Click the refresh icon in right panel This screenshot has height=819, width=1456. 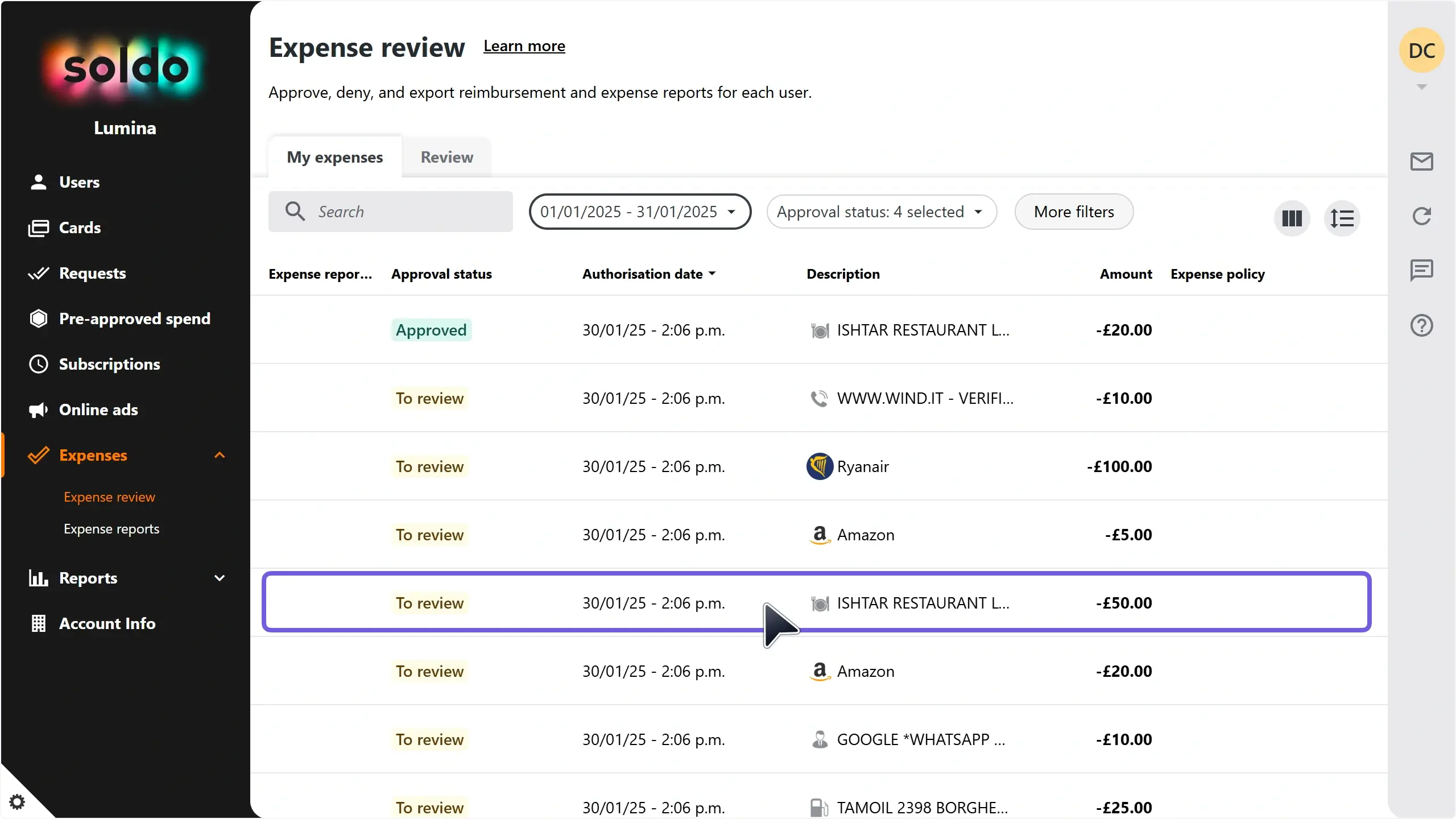click(1421, 216)
